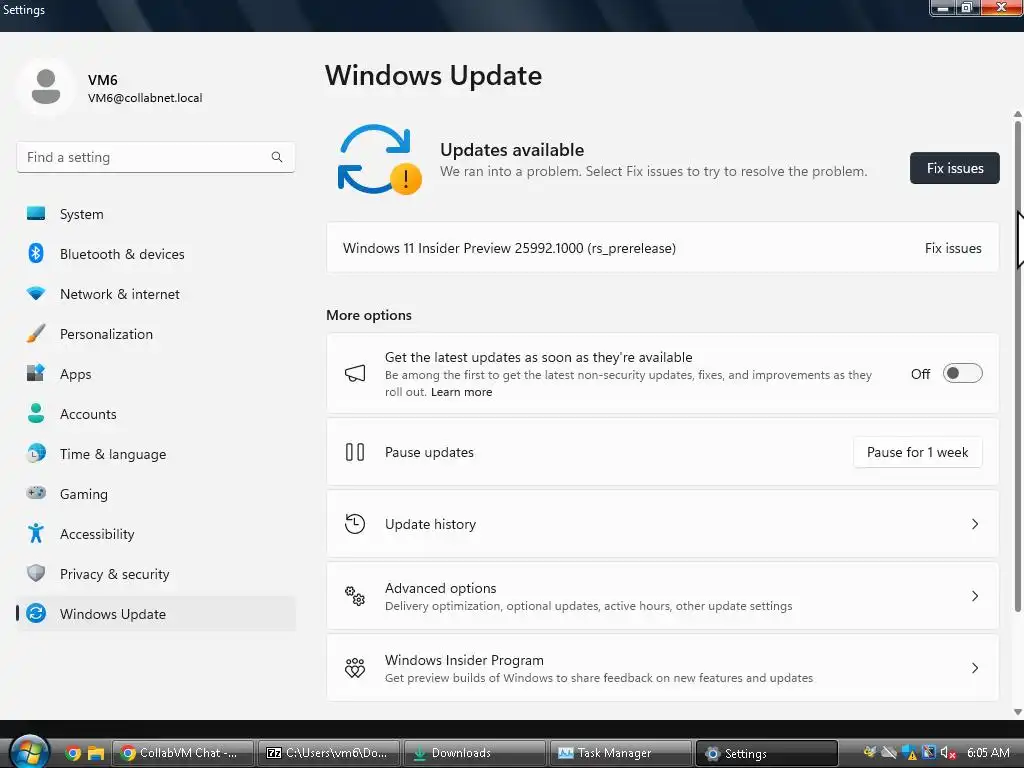The width and height of the screenshot is (1024, 768).
Task: Click the Time & language globe icon
Action: pos(36,453)
